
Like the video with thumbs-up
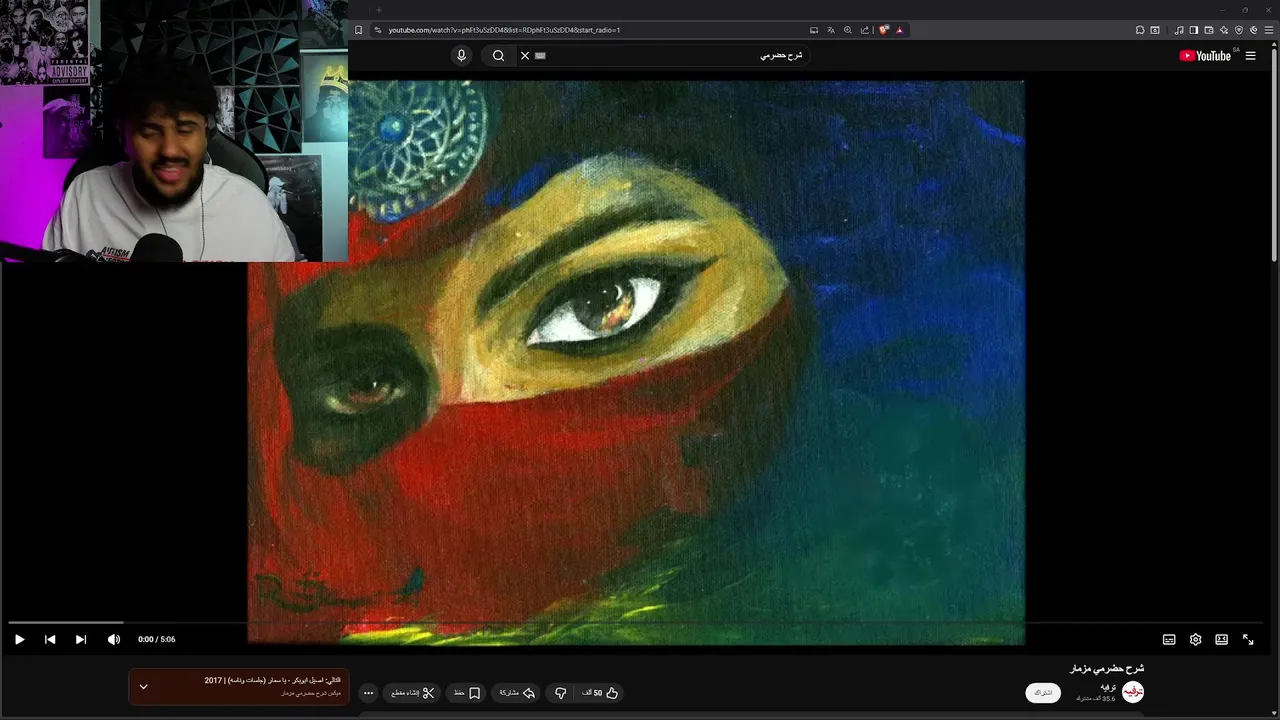point(601,693)
